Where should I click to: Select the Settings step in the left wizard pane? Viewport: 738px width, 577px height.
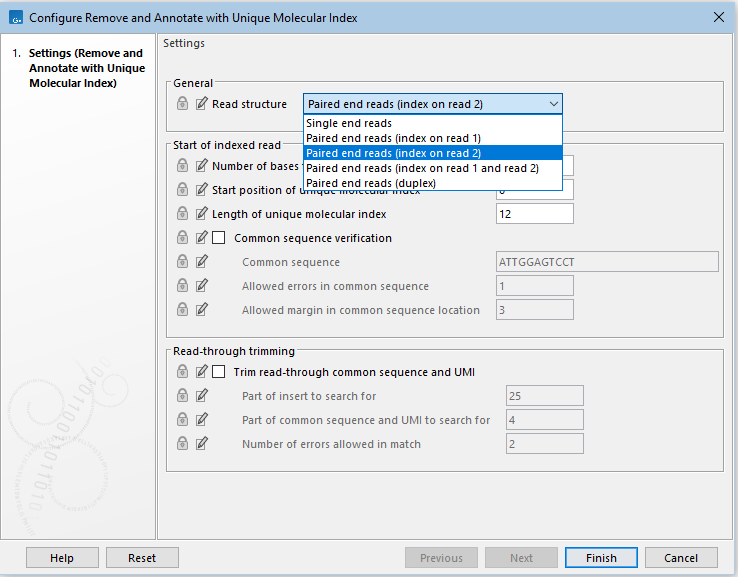[x=87, y=68]
